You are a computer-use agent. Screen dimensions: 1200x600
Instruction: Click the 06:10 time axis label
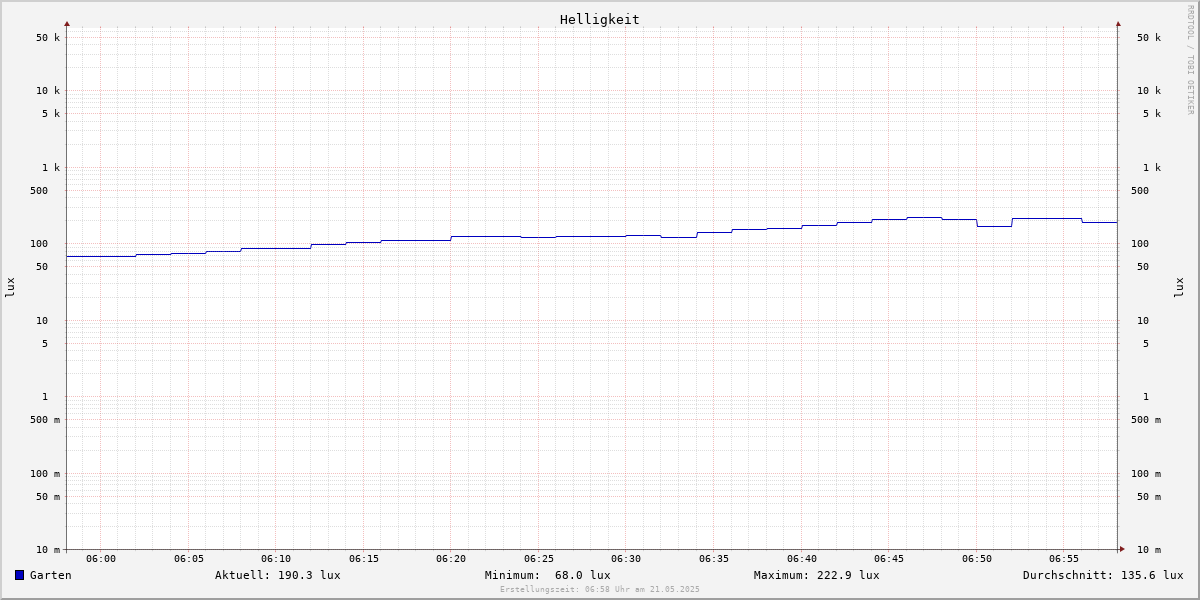tap(276, 559)
